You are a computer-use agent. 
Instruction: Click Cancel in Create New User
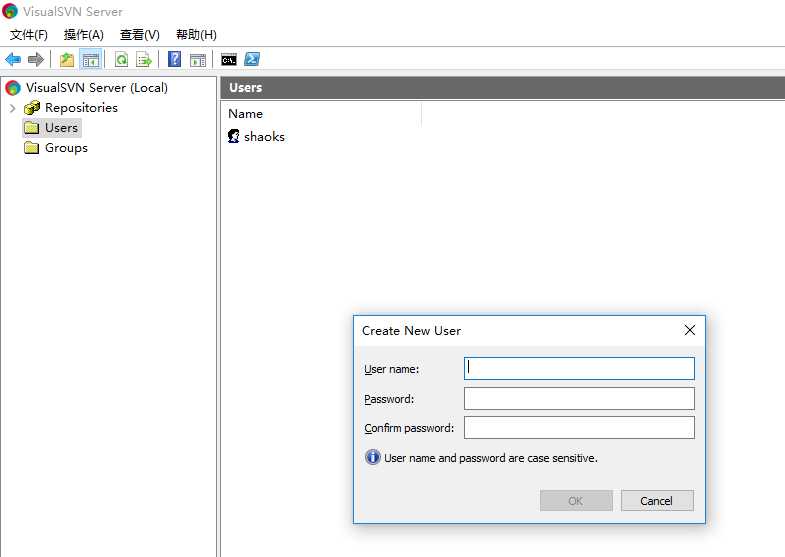click(x=657, y=500)
